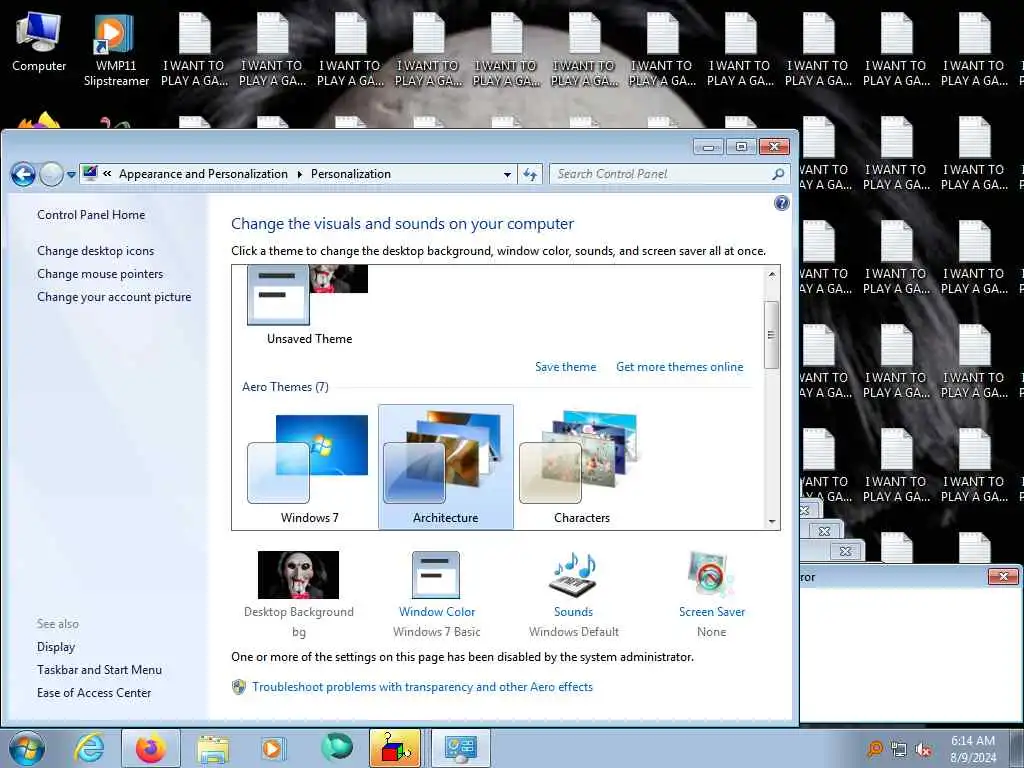This screenshot has height=768, width=1024.
Task: Open Windows Explorer from taskbar
Action: pyautogui.click(x=213, y=749)
